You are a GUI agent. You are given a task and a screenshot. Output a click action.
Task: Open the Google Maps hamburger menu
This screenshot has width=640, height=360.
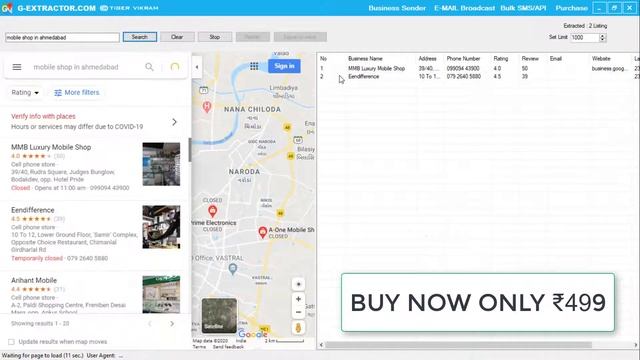pos(17,67)
